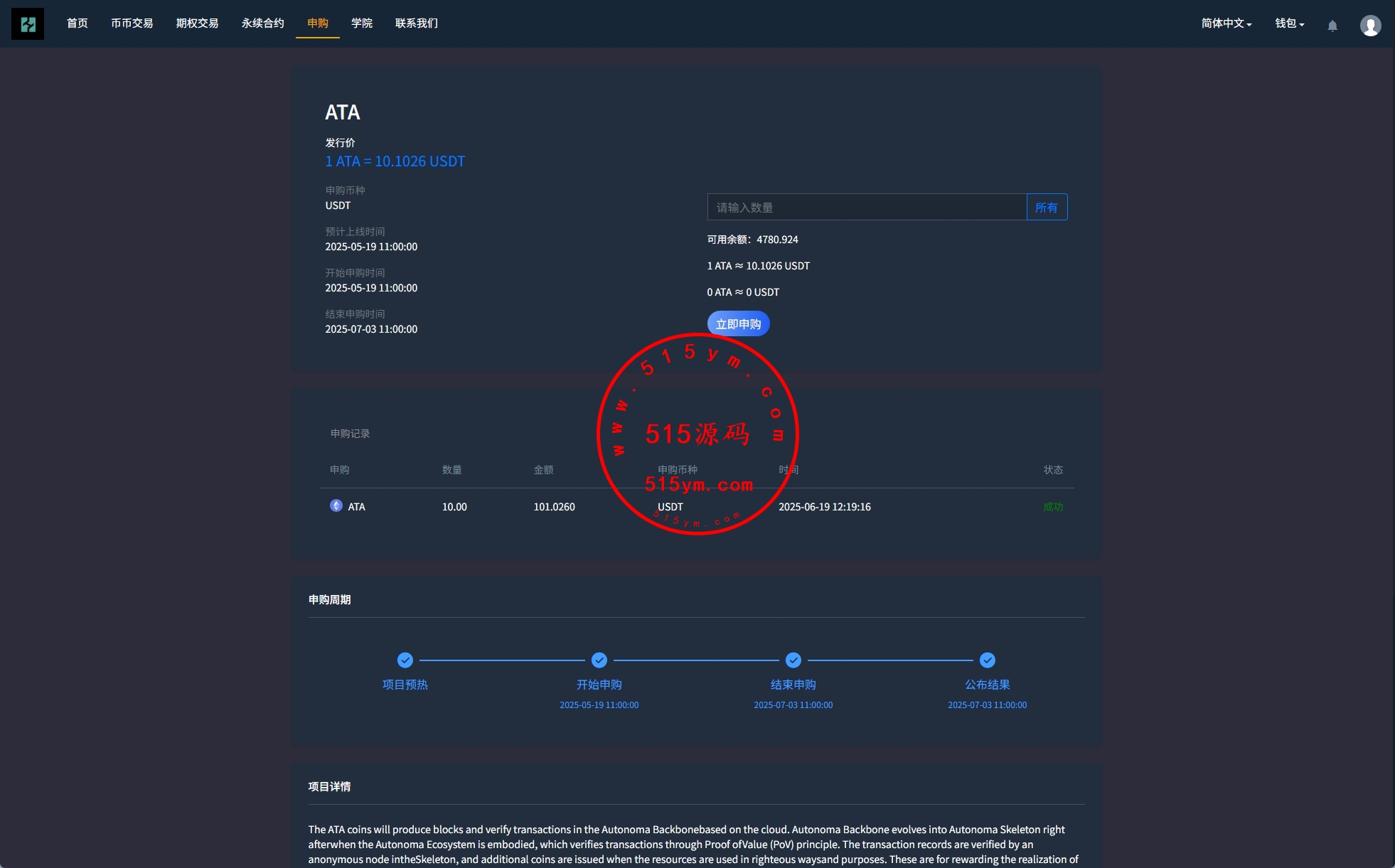Open the 币币交易 menu item
This screenshot has height=868, width=1395.
132,23
